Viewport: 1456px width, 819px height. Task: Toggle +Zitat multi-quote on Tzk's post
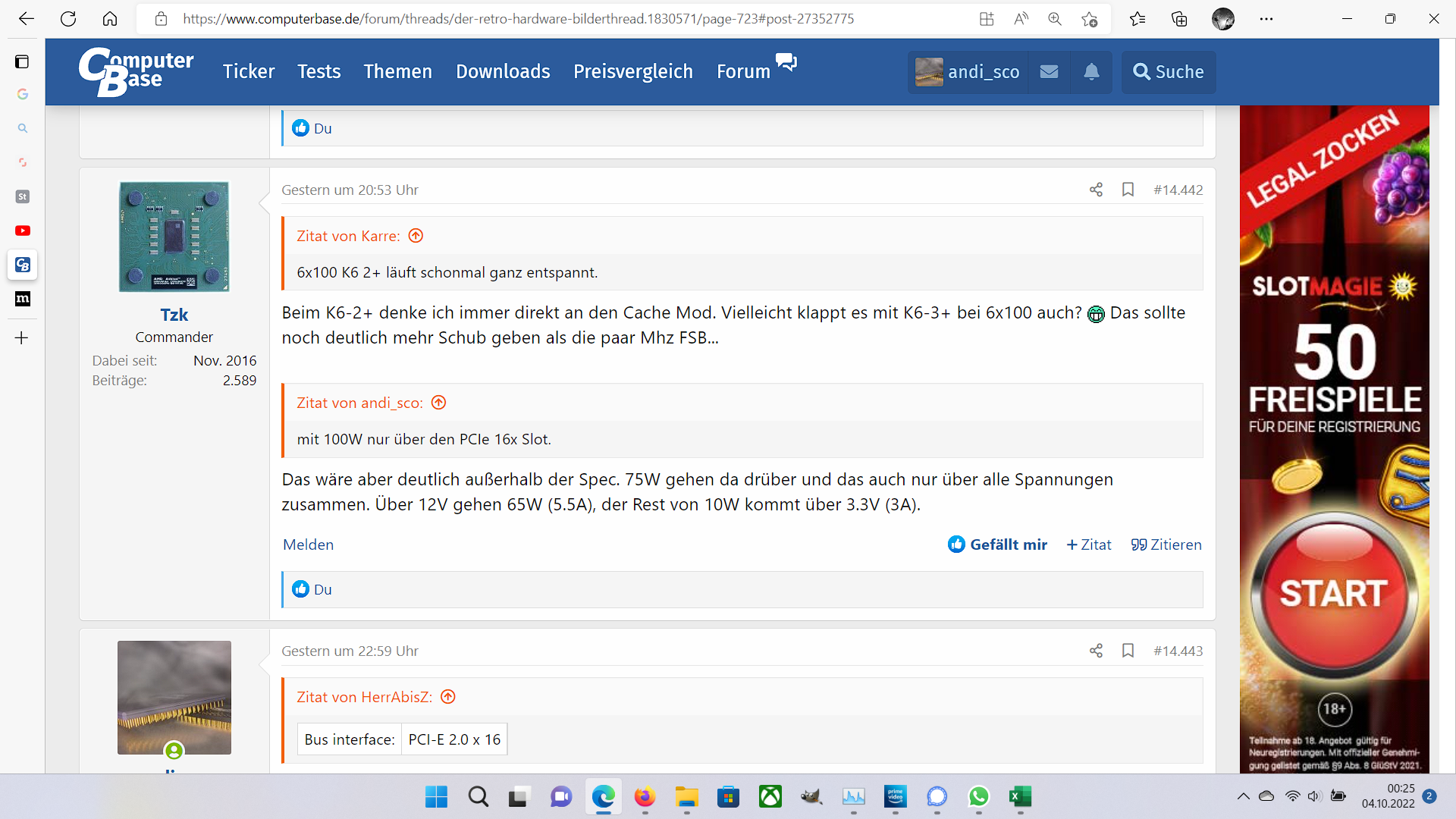1089,544
